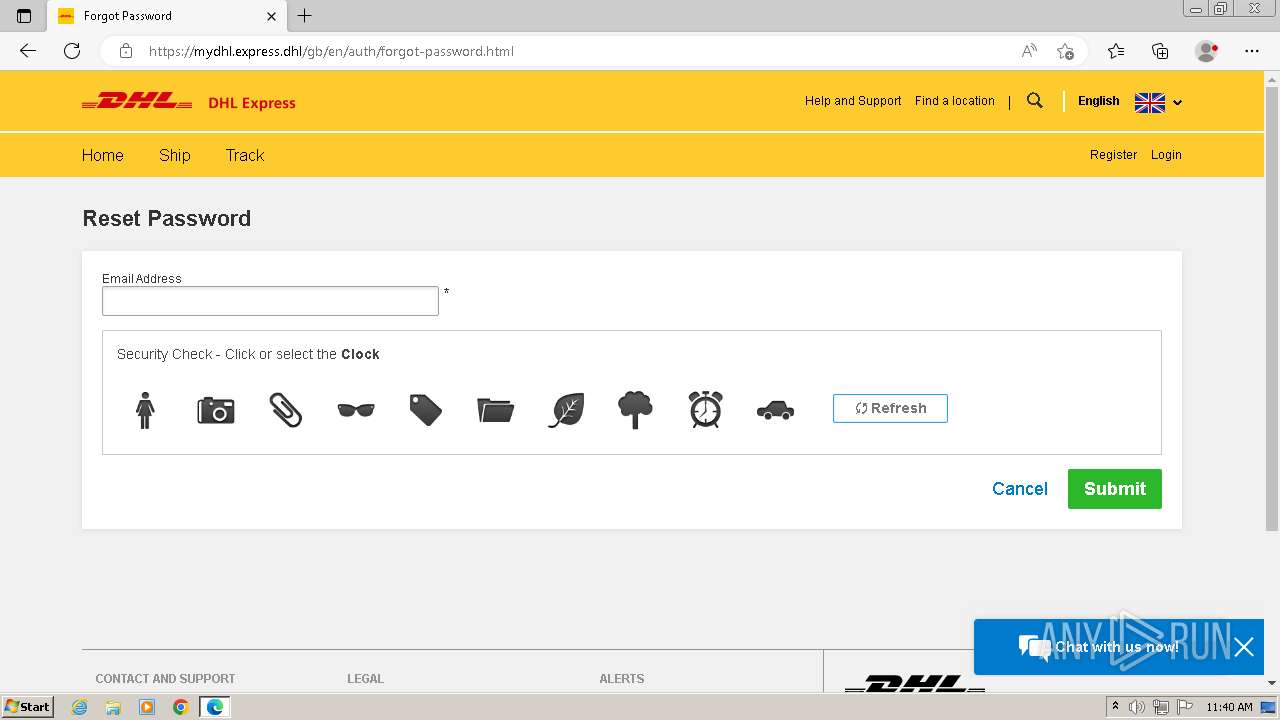Select the leaf captcha icon
Screen dimensions: 1280x720
(566, 410)
